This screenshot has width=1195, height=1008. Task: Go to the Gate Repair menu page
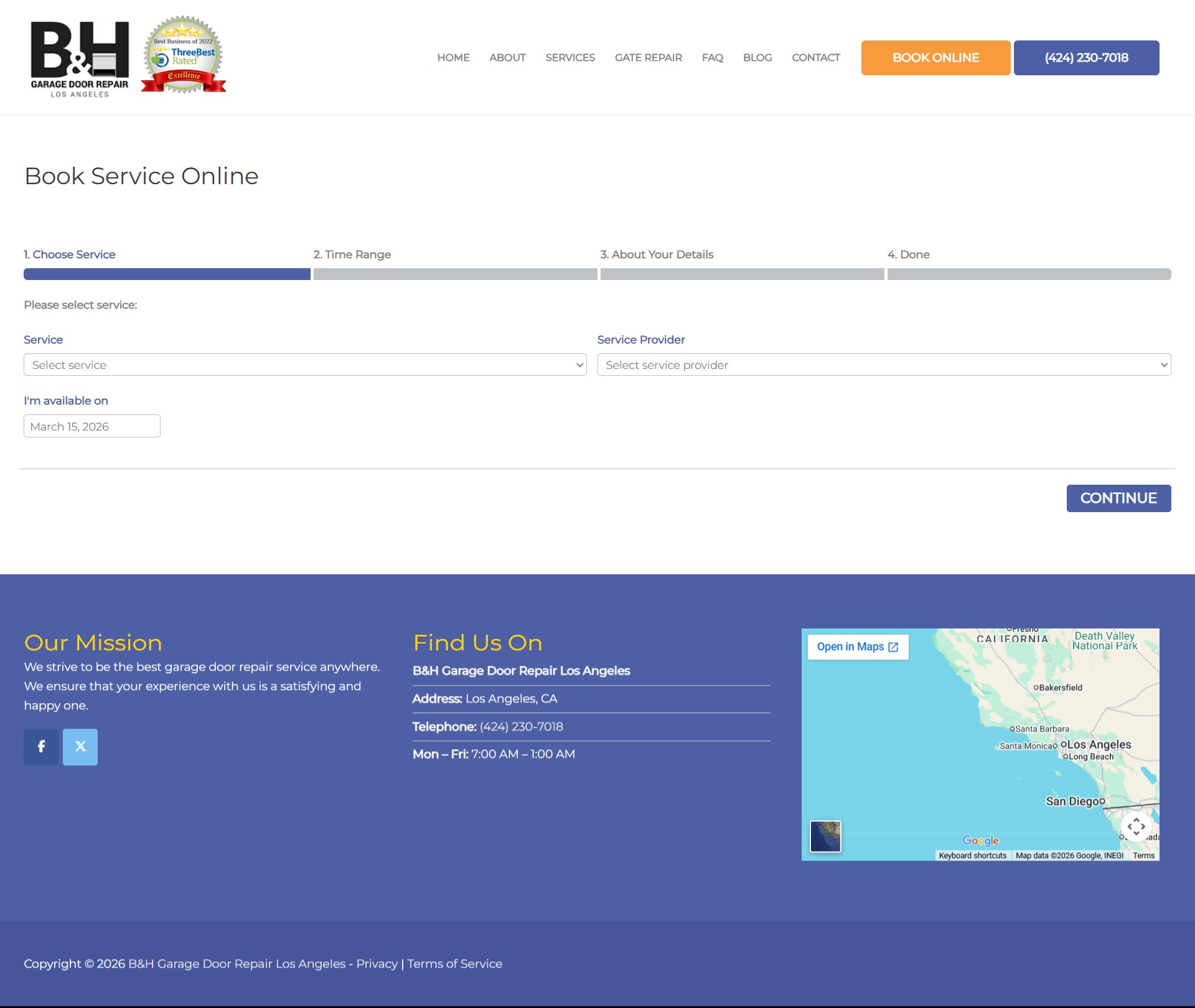648,58
